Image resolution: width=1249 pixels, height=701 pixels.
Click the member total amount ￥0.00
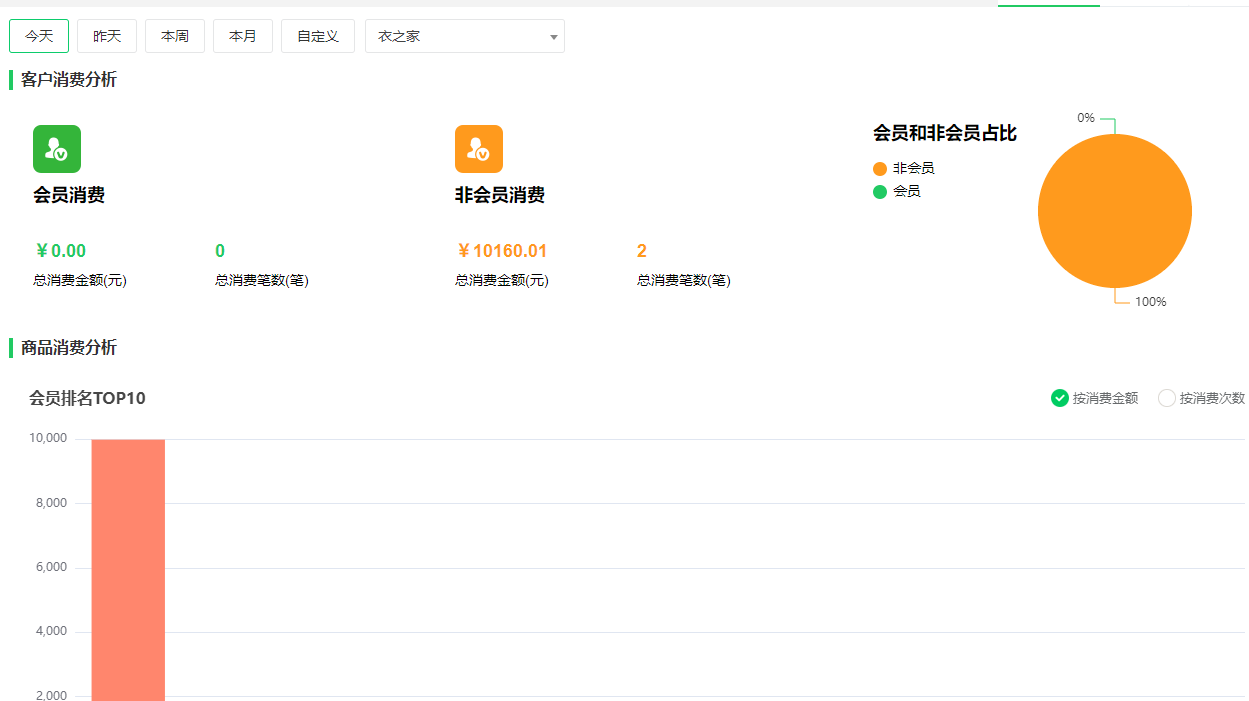pyautogui.click(x=60, y=251)
